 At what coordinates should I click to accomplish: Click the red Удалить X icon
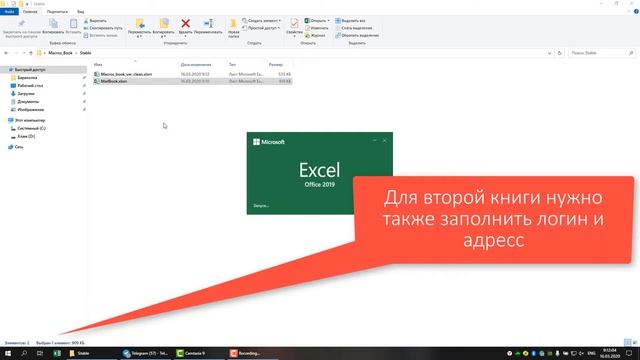tap(186, 24)
